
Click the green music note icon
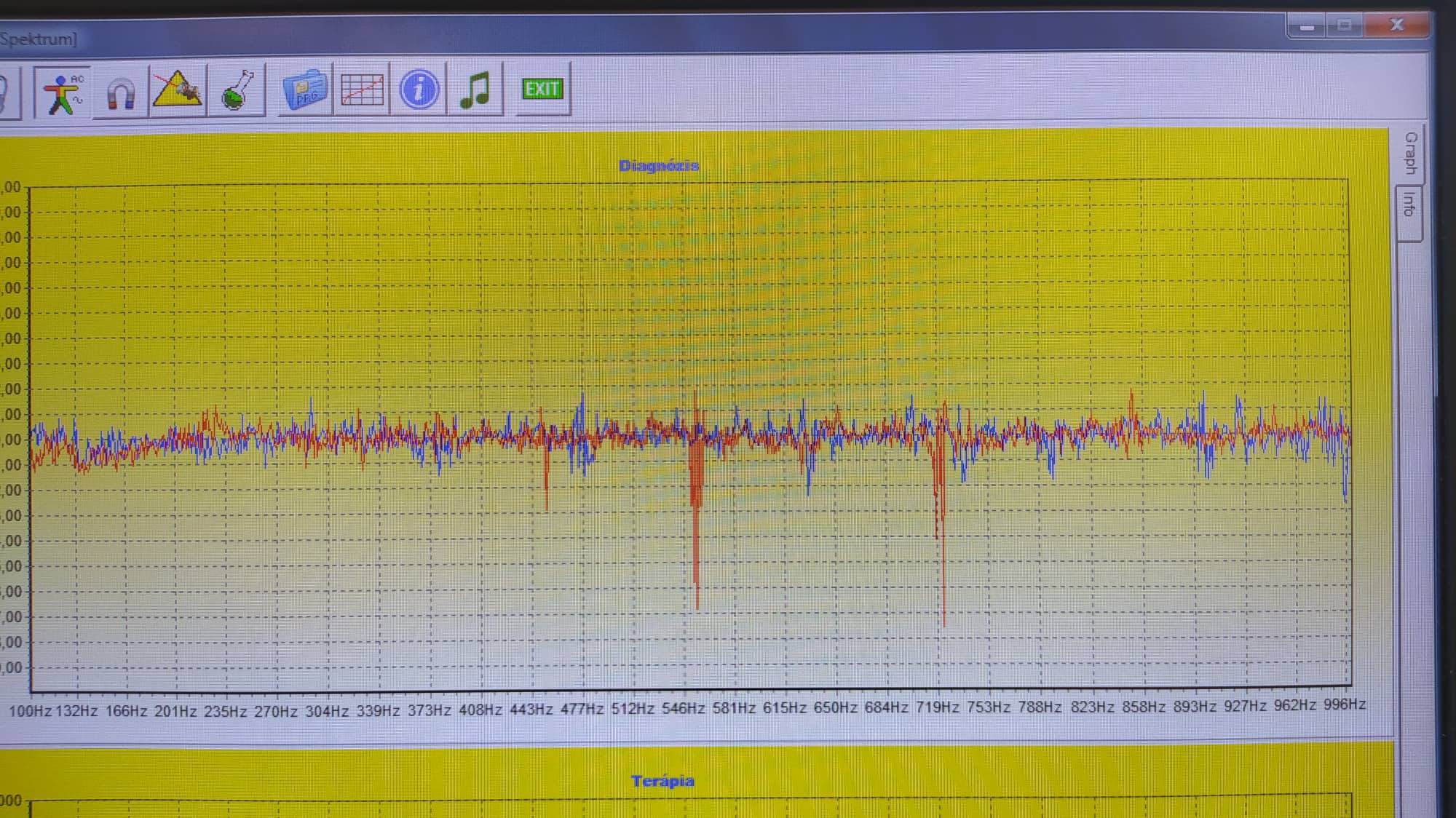coord(475,90)
